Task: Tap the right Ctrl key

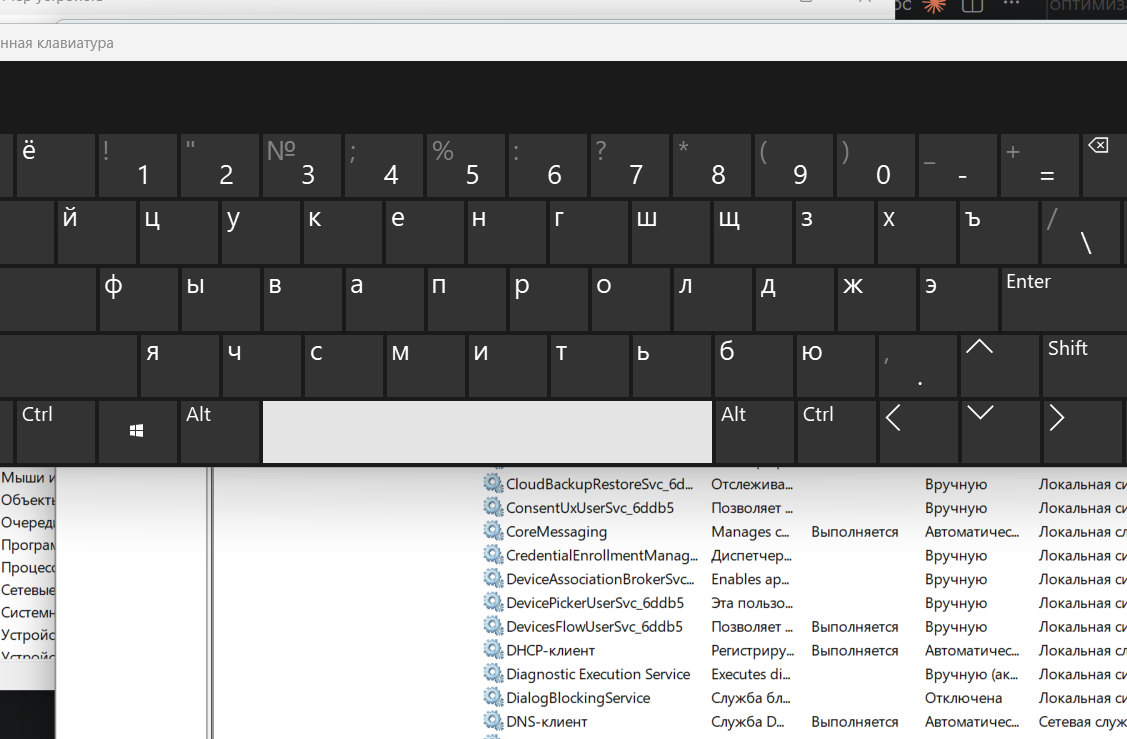Action: 836,431
